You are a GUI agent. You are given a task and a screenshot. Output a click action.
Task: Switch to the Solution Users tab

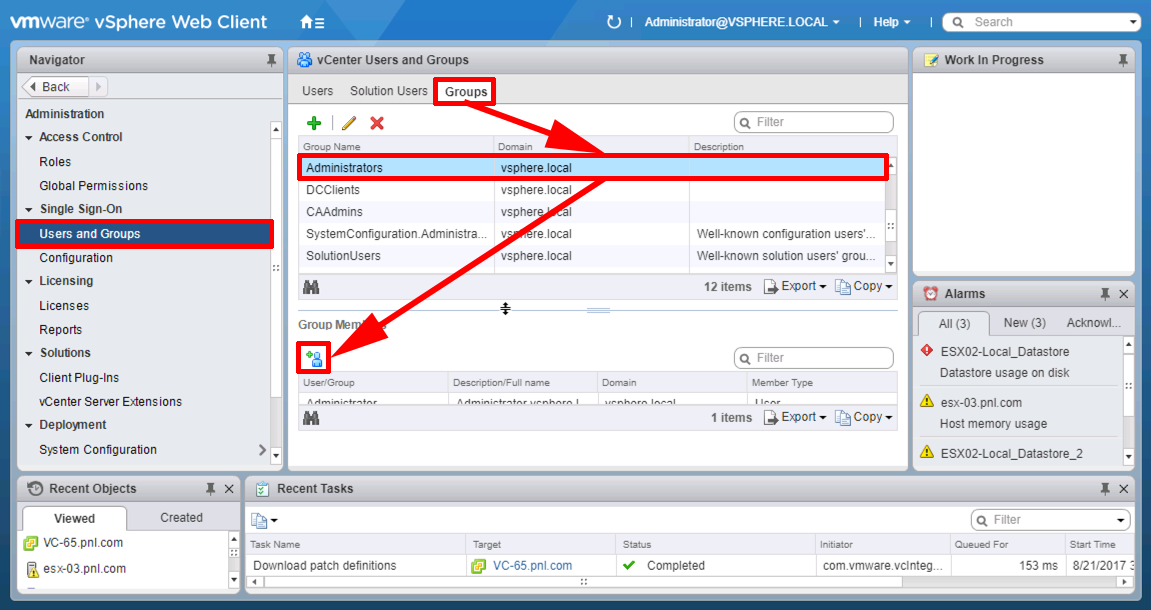(388, 91)
